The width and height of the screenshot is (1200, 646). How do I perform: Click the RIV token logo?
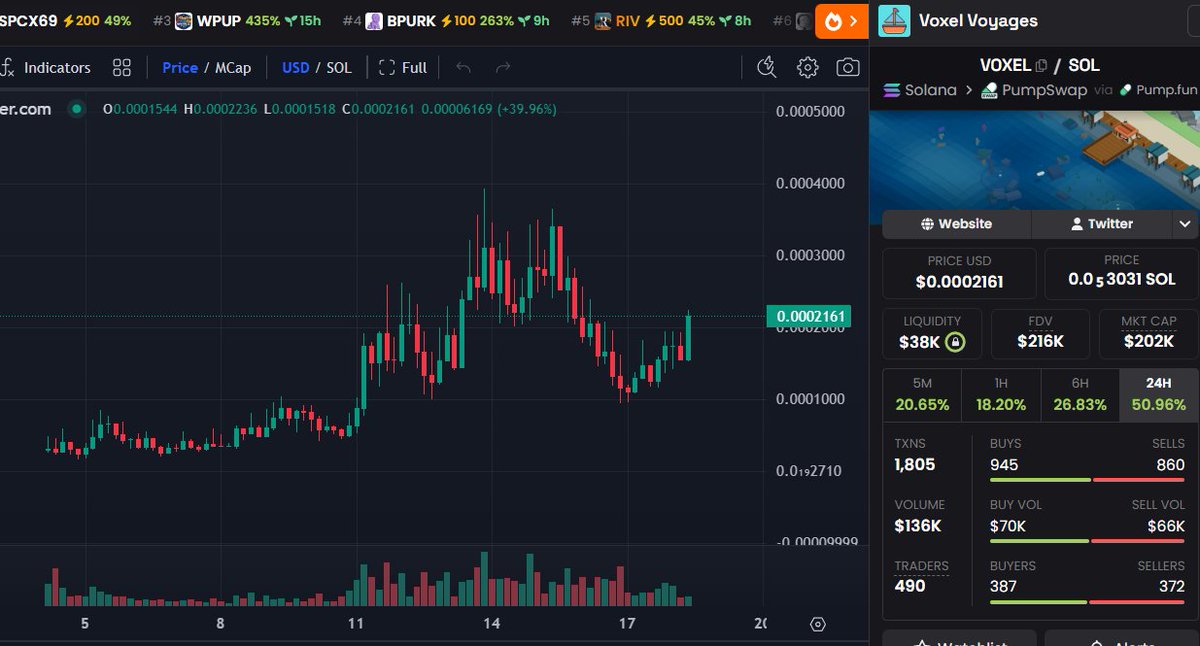click(x=602, y=21)
